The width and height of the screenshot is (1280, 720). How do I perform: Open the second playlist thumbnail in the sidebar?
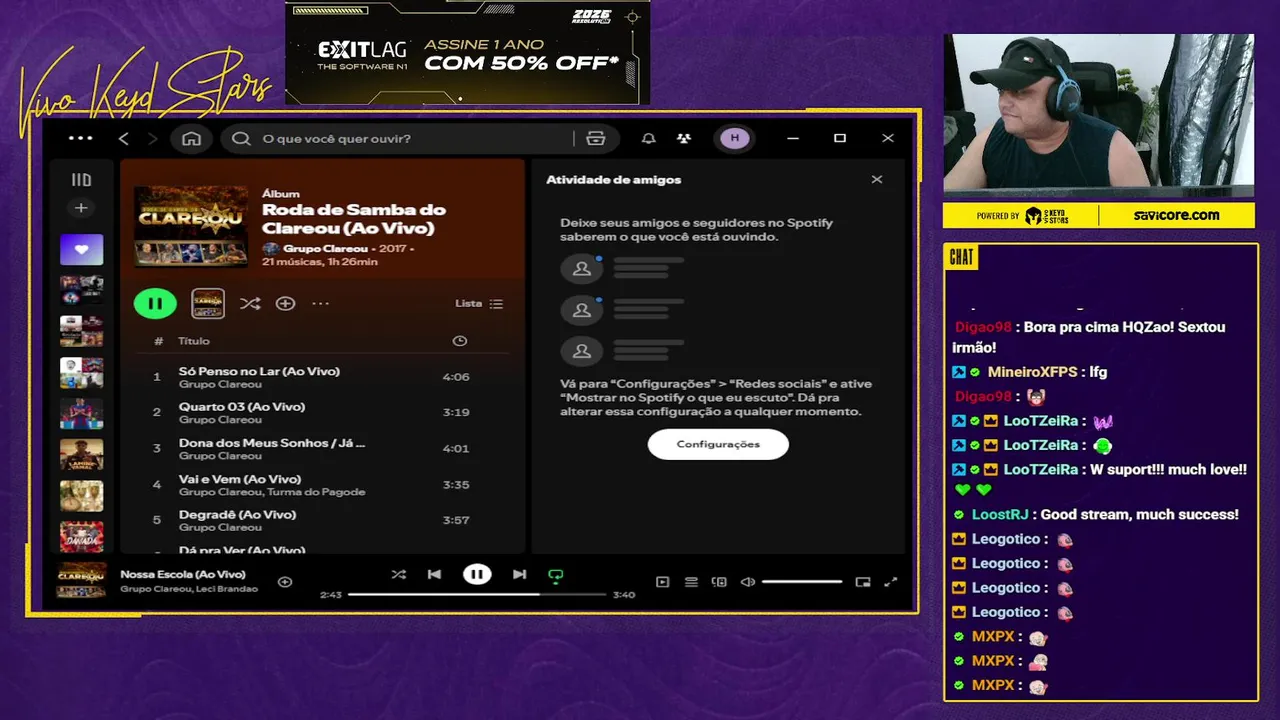click(81, 290)
